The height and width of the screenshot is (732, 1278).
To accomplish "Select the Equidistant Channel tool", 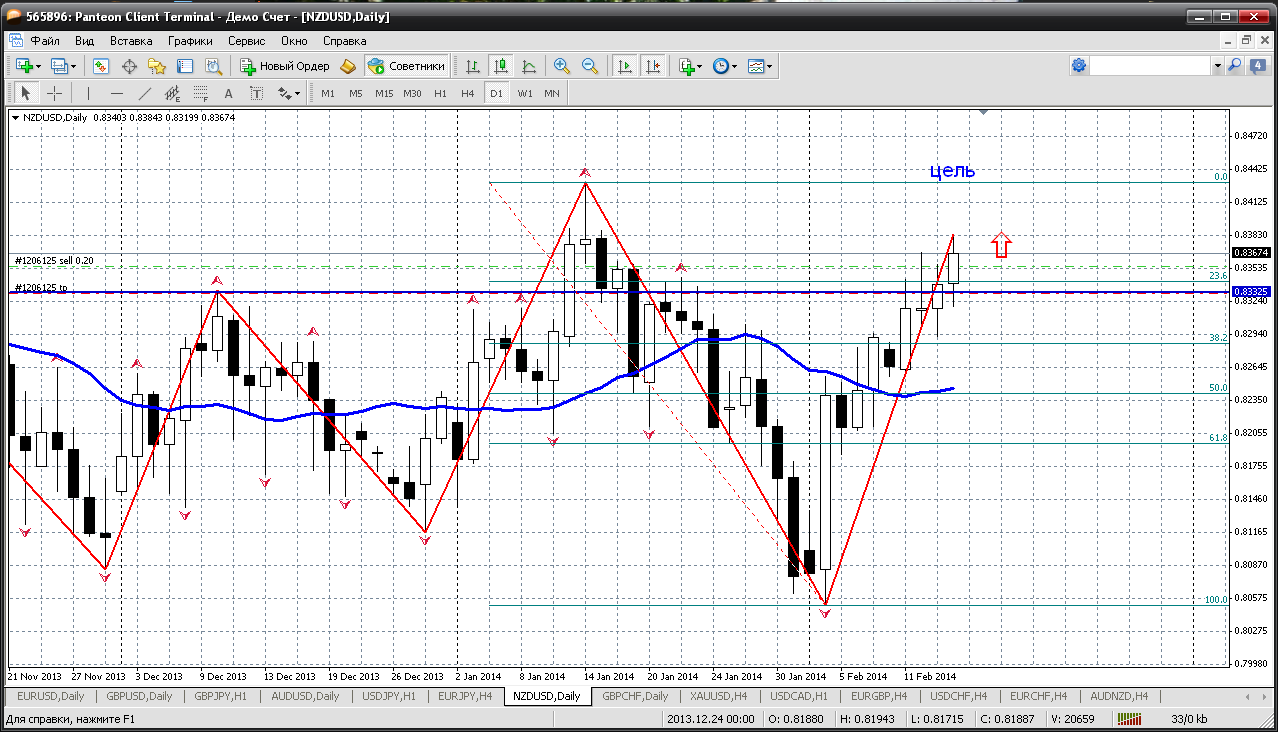I will [172, 93].
